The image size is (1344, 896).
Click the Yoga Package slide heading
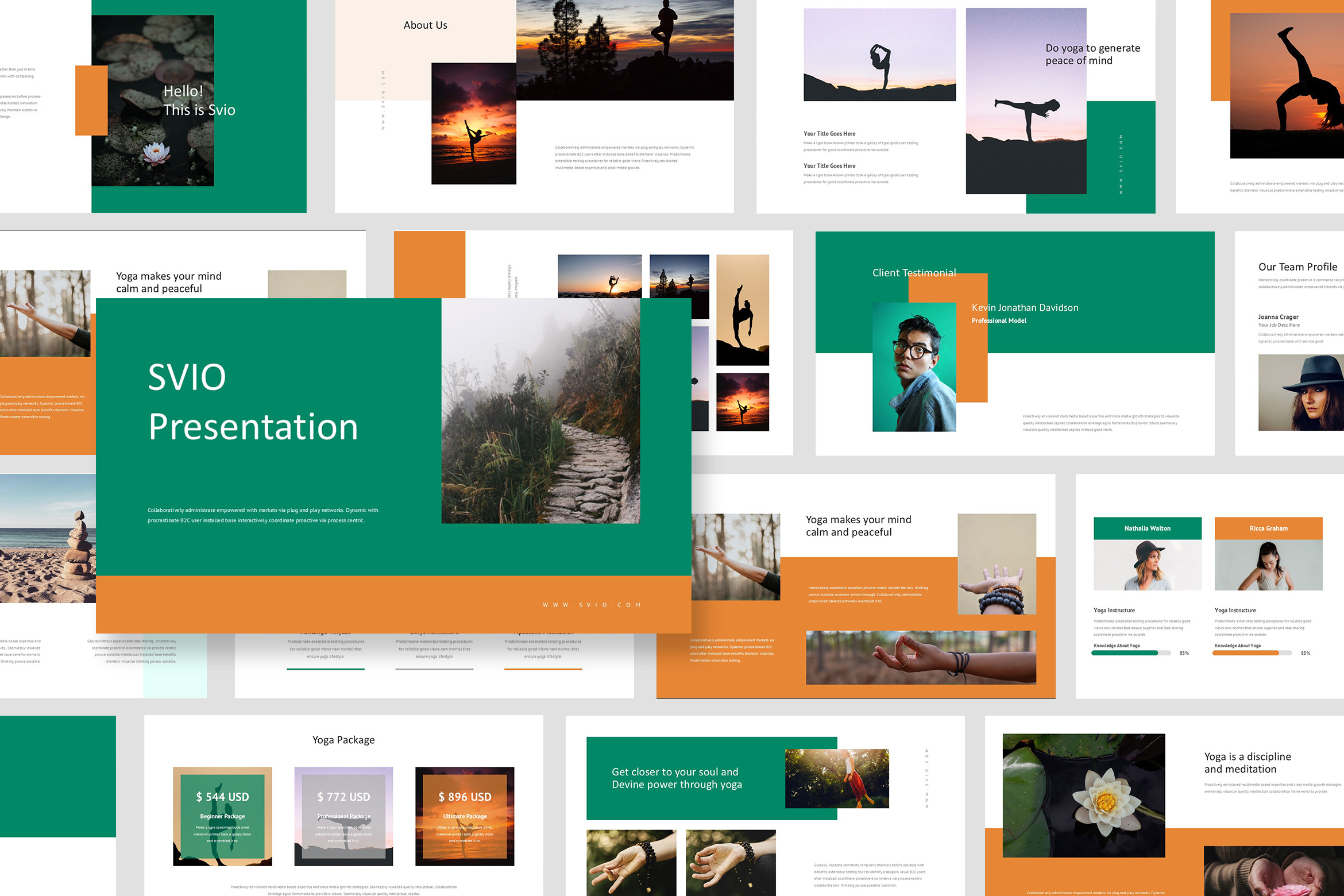pos(343,740)
